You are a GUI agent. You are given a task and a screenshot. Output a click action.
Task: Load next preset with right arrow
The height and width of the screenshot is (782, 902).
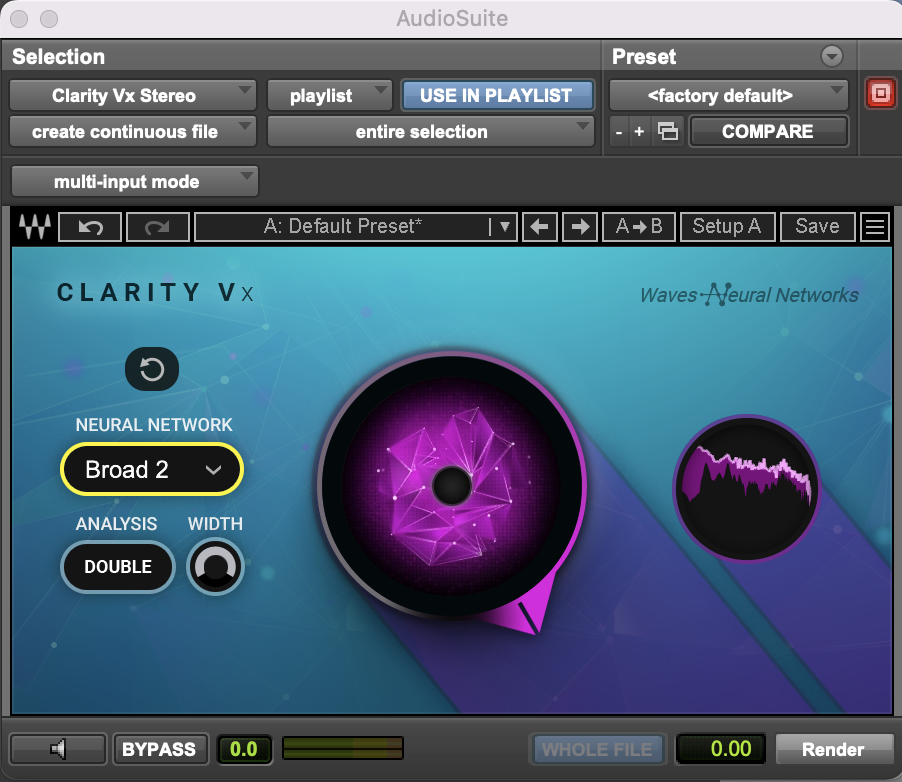[579, 227]
